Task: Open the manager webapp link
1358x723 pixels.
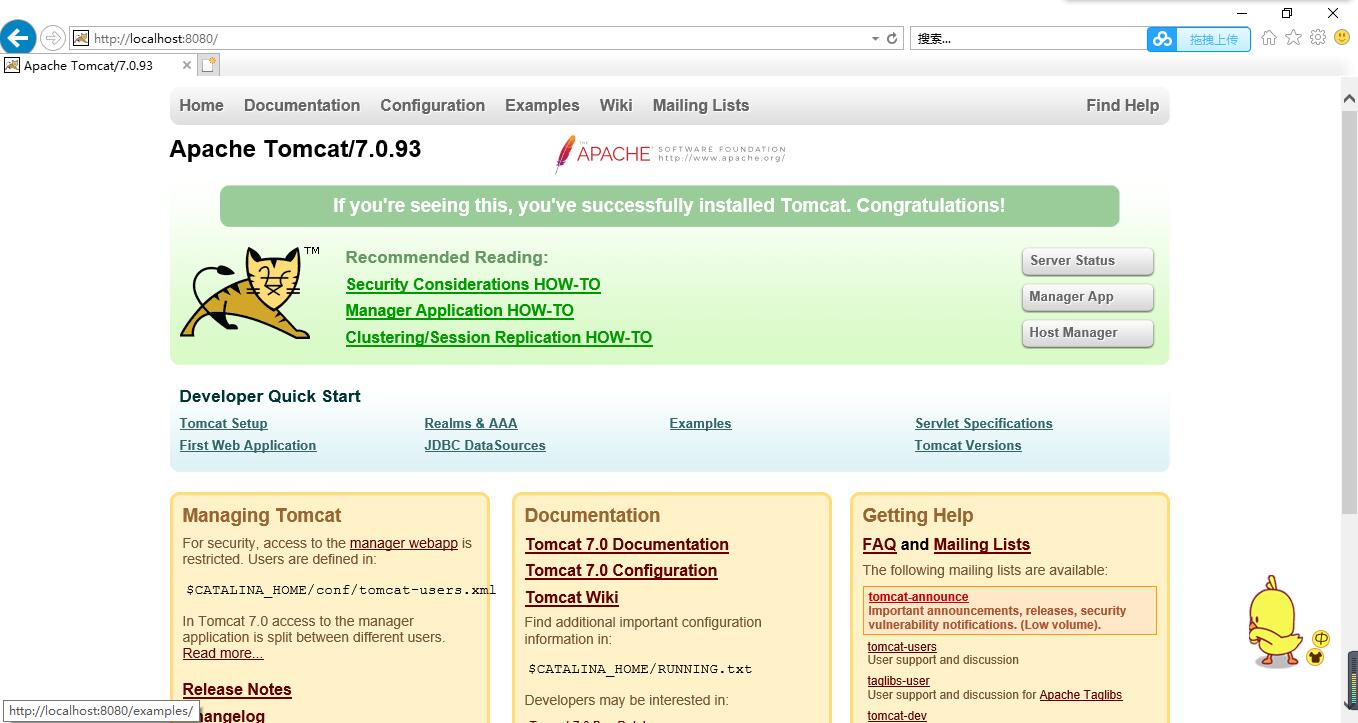Action: (404, 543)
